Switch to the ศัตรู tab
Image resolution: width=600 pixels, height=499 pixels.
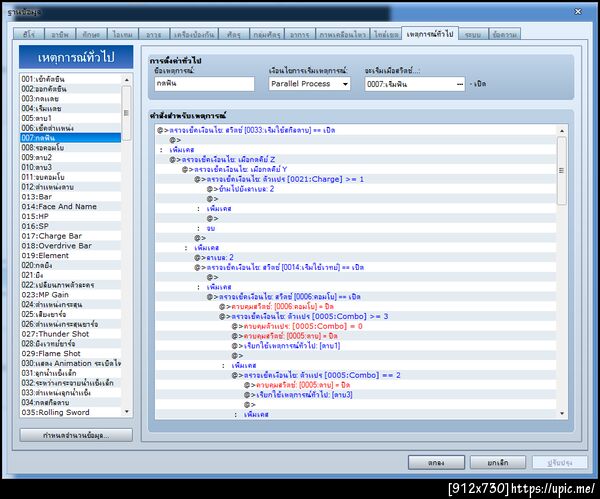tap(234, 34)
